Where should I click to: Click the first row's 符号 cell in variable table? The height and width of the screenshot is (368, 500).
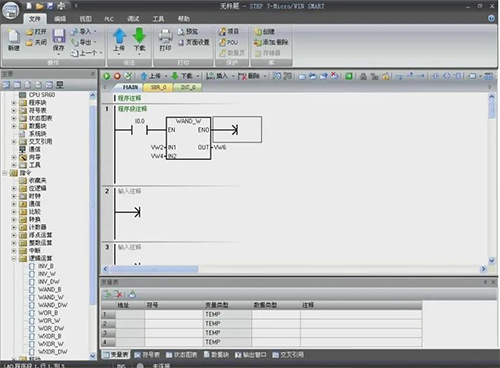tap(174, 314)
